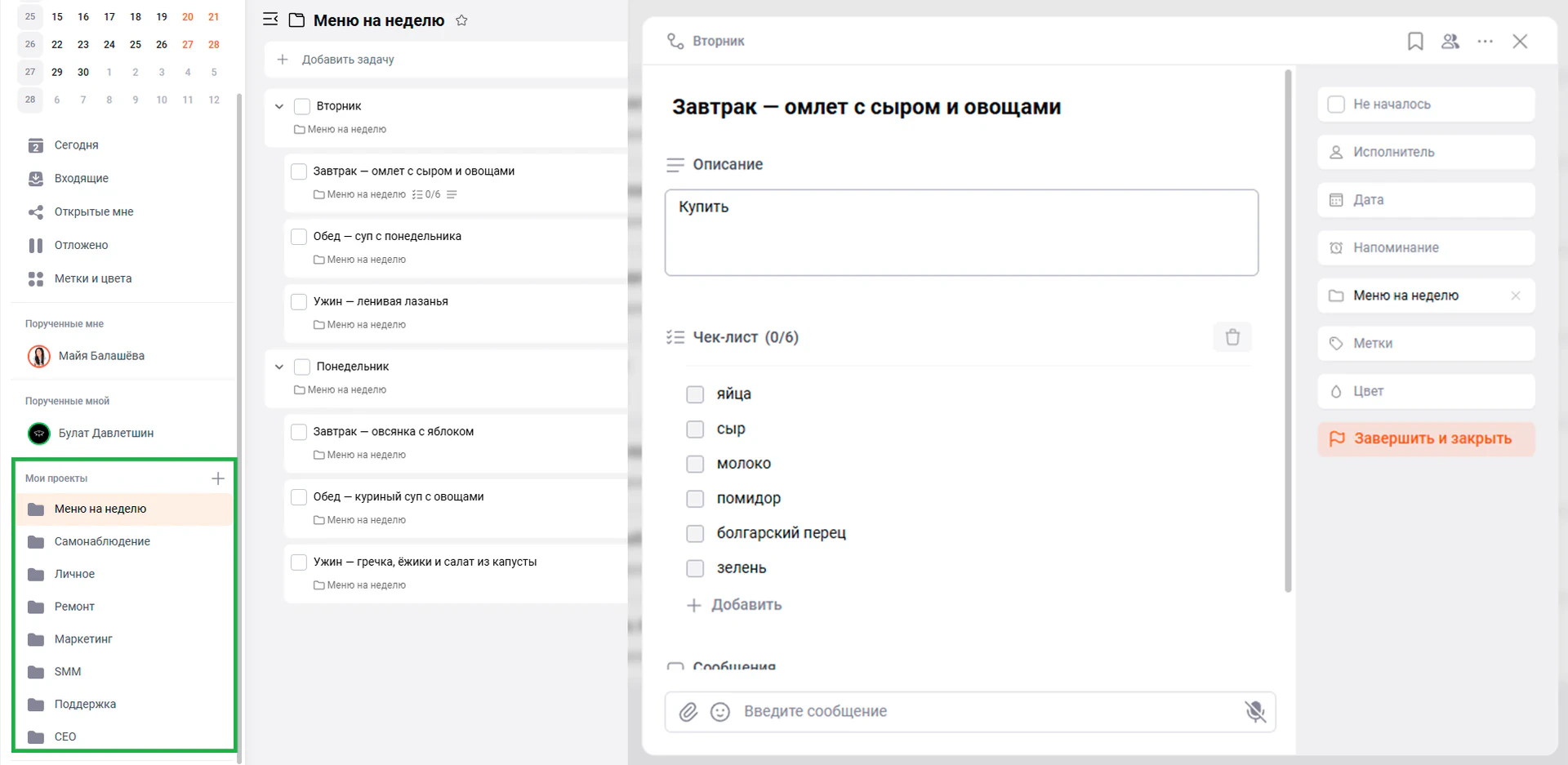Image resolution: width=1568 pixels, height=765 pixels.
Task: Click the task title Завтрак — омлет с сыром
Action: [866, 107]
